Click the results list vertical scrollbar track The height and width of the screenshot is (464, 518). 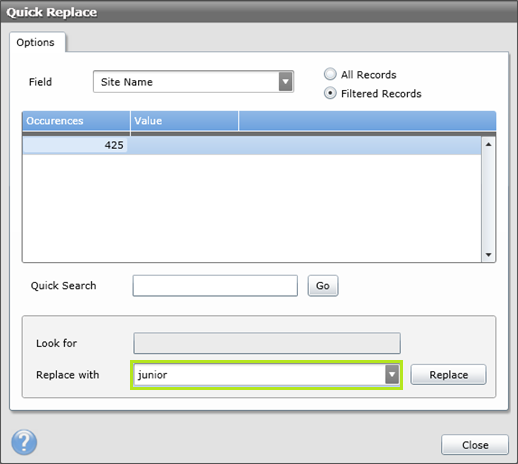click(x=489, y=200)
